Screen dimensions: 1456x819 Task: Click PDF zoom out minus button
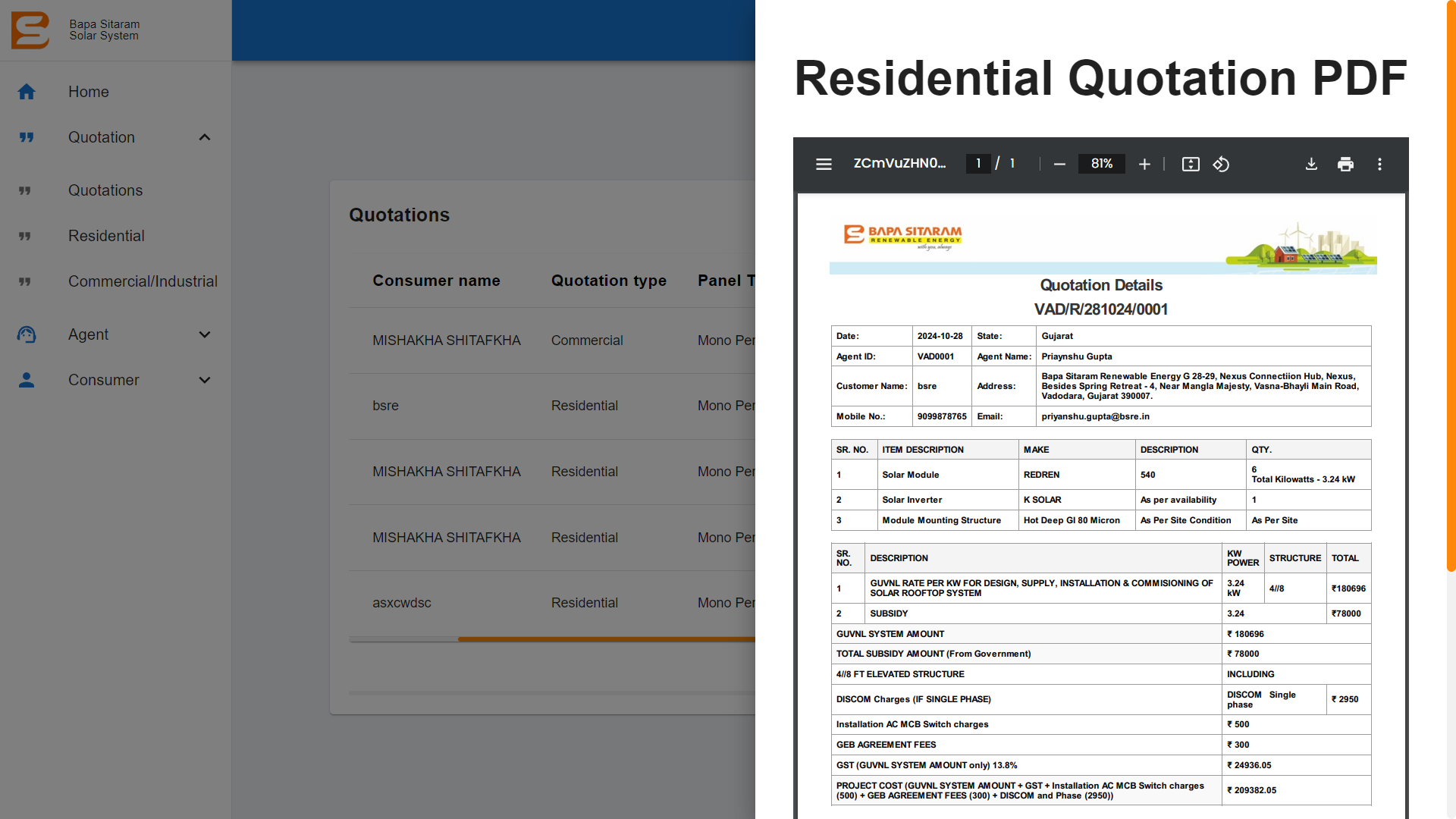tap(1059, 164)
